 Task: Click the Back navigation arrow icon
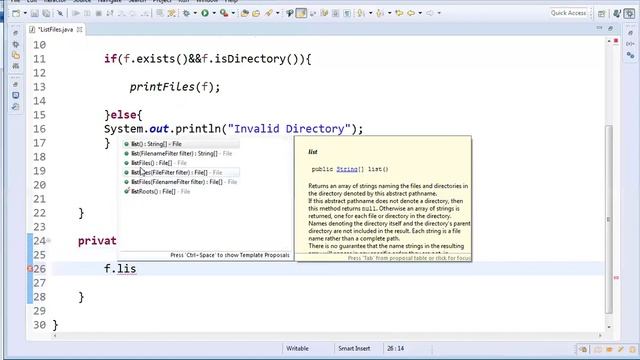coord(411,13)
